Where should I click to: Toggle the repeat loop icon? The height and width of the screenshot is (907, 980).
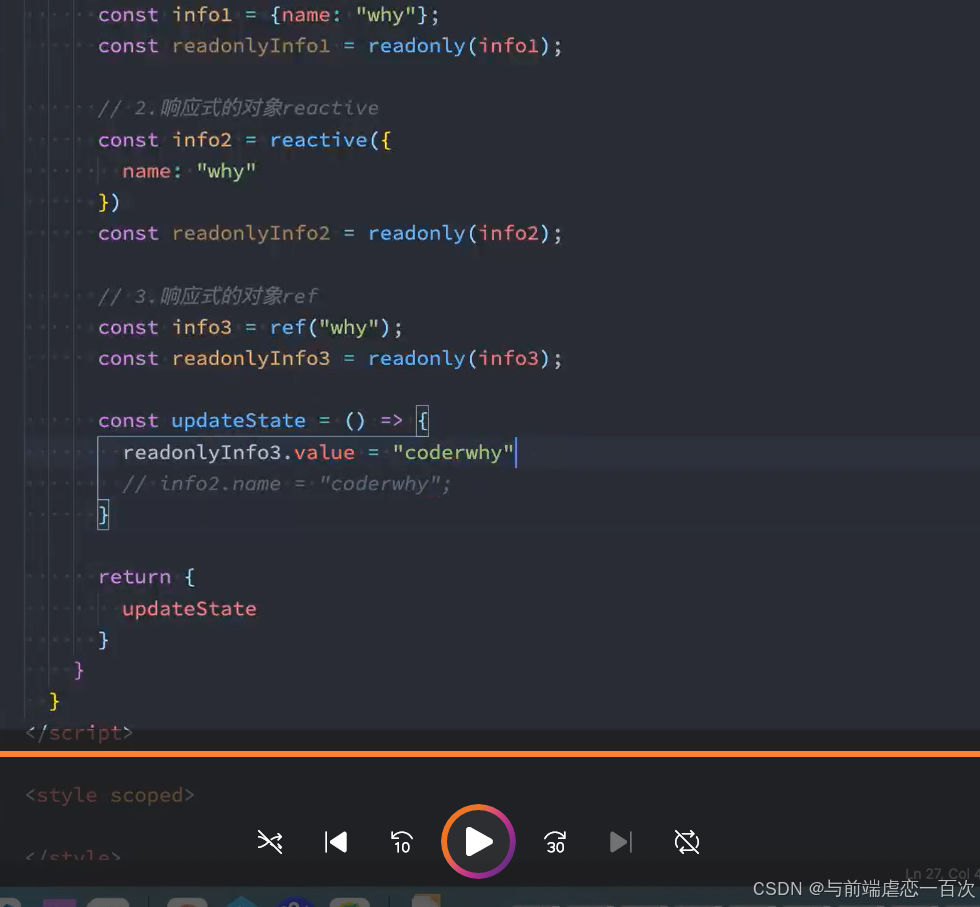pyautogui.click(x=687, y=841)
